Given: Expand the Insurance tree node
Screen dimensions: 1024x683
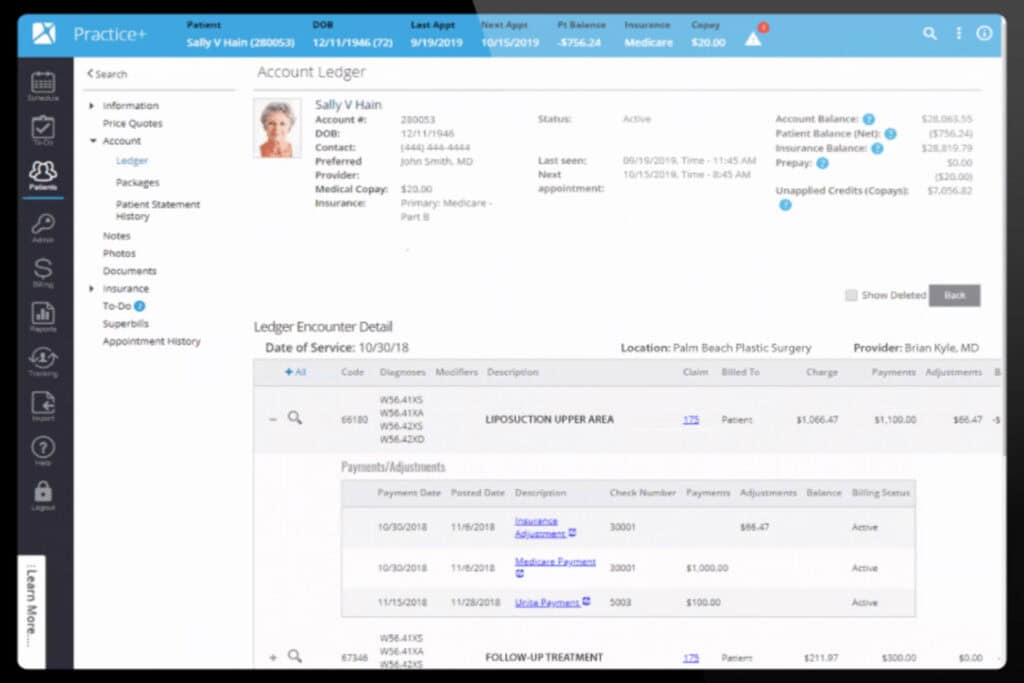Looking at the screenshot, I should click(x=92, y=289).
